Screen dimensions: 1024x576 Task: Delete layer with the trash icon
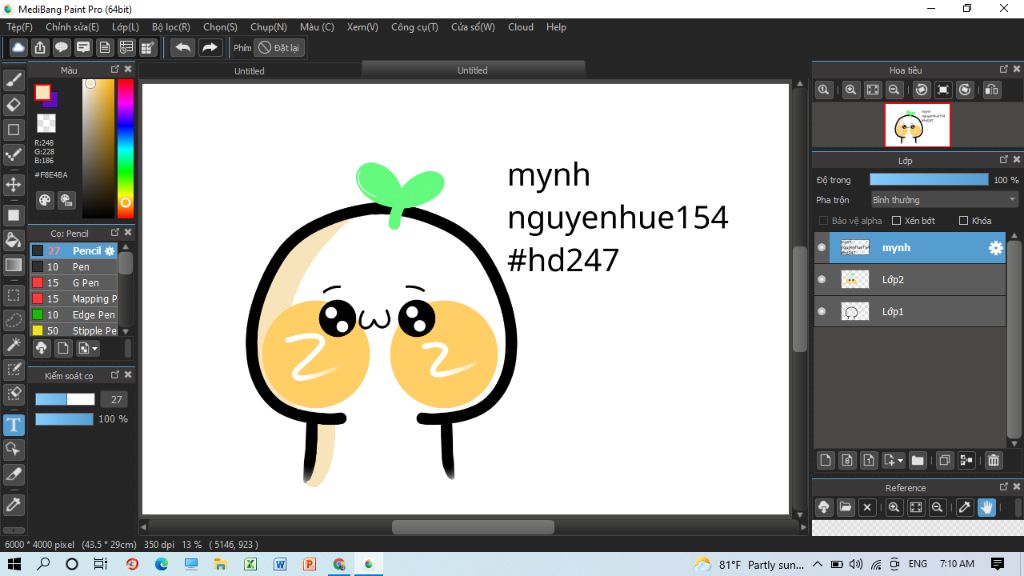993,460
